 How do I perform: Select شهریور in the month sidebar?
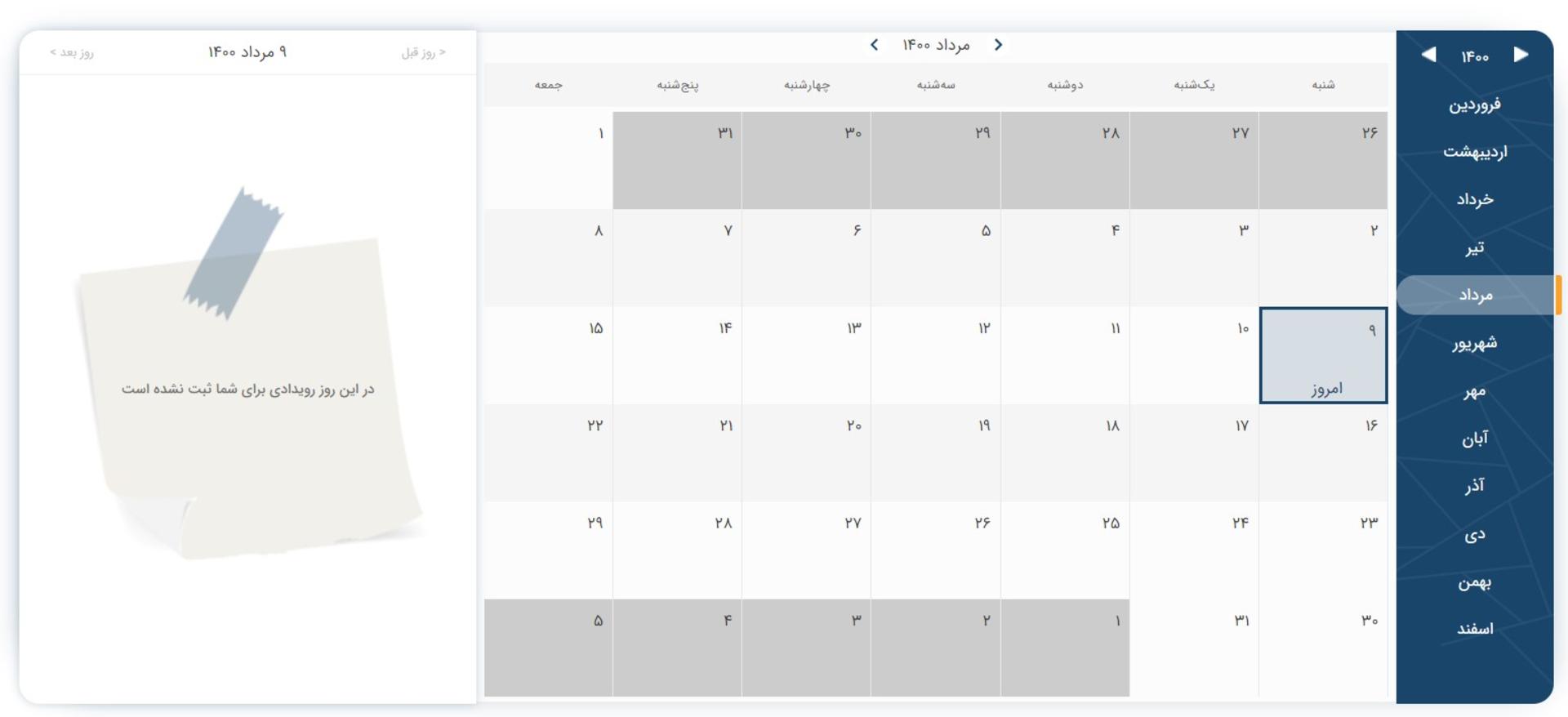(1475, 343)
